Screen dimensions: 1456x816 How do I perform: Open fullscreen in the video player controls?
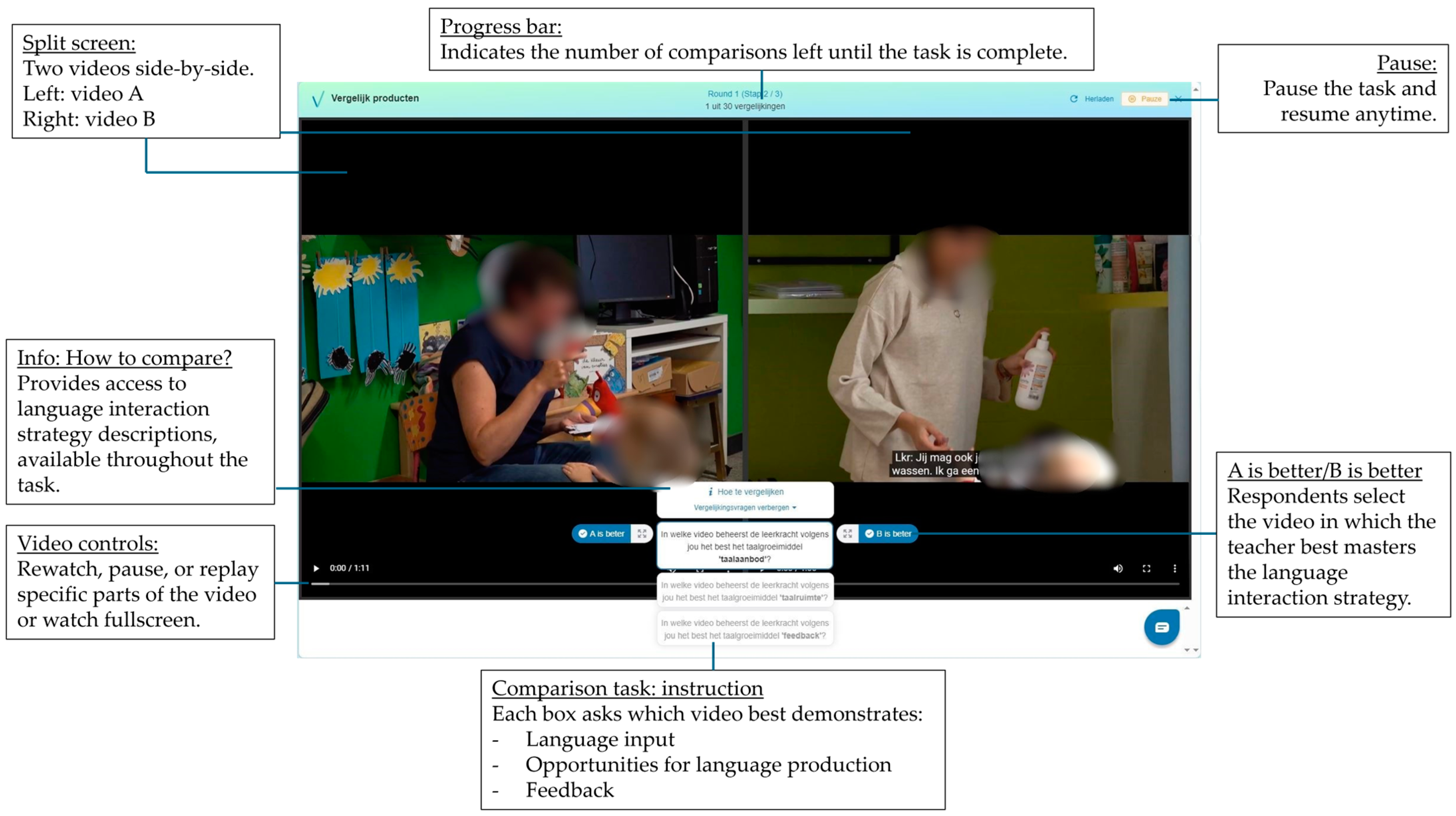click(1146, 569)
